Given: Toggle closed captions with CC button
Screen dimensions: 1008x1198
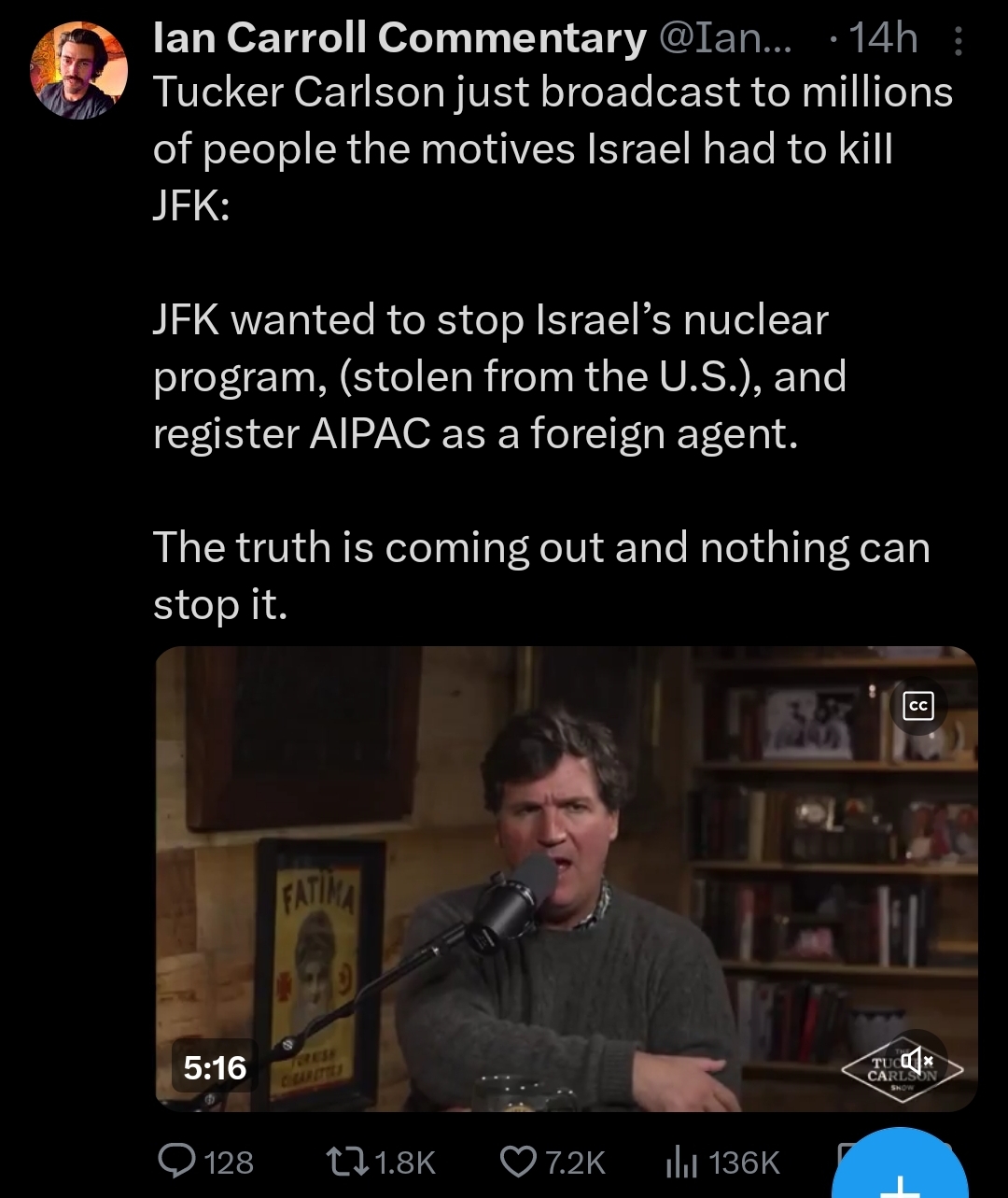Looking at the screenshot, I should click(x=918, y=707).
